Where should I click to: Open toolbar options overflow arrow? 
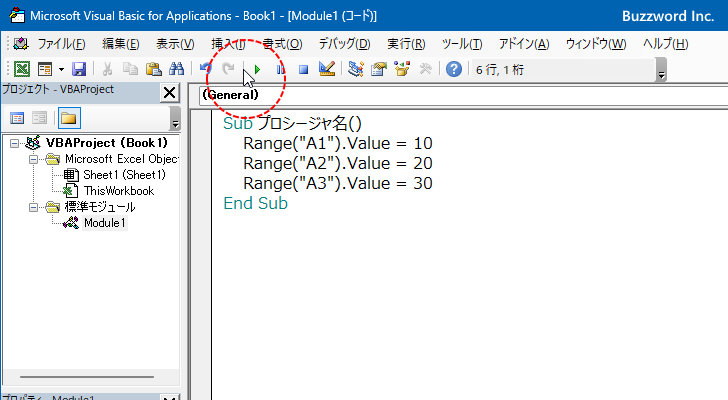(661, 70)
